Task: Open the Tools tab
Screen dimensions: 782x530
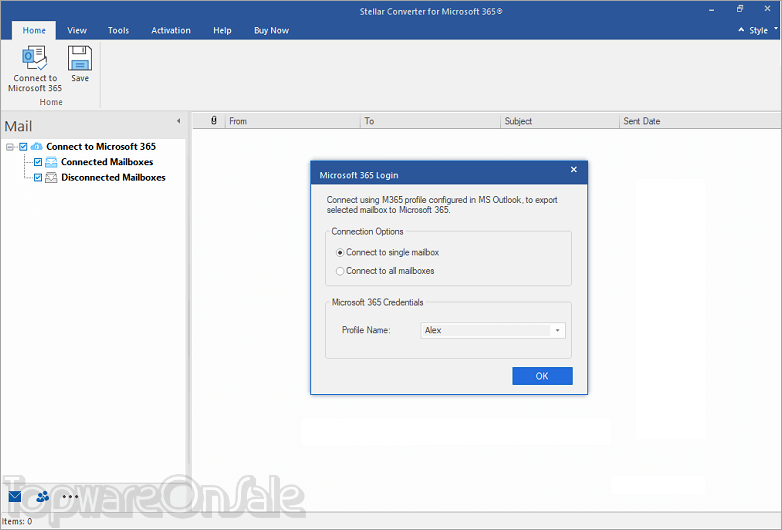Action: coord(118,30)
